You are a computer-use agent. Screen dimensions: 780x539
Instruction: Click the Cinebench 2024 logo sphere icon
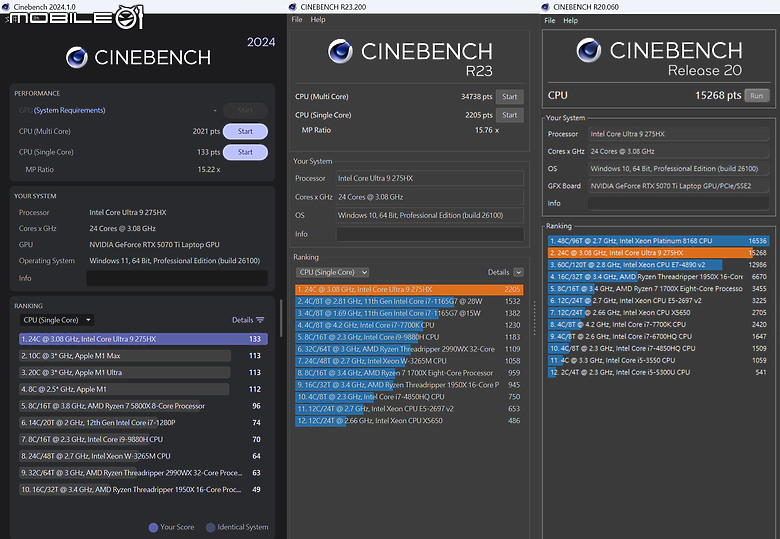tap(77, 57)
